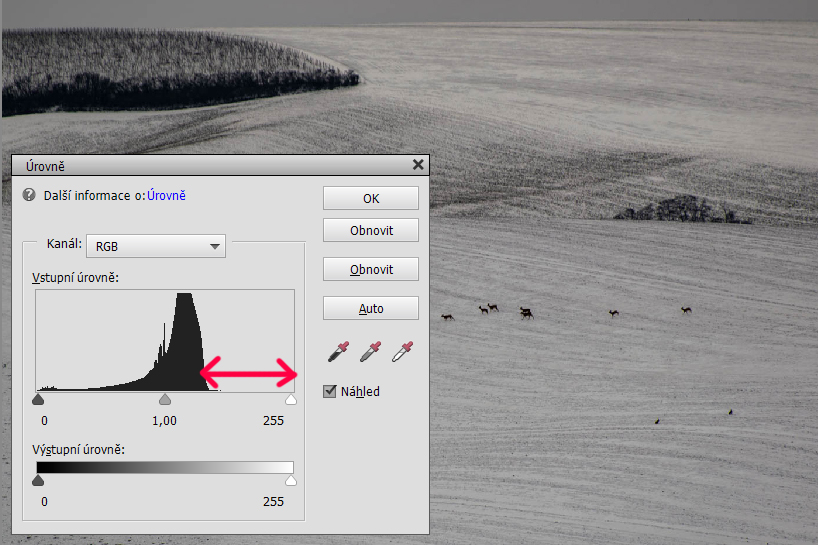Click the Obnovit button just above Auto

click(x=370, y=269)
